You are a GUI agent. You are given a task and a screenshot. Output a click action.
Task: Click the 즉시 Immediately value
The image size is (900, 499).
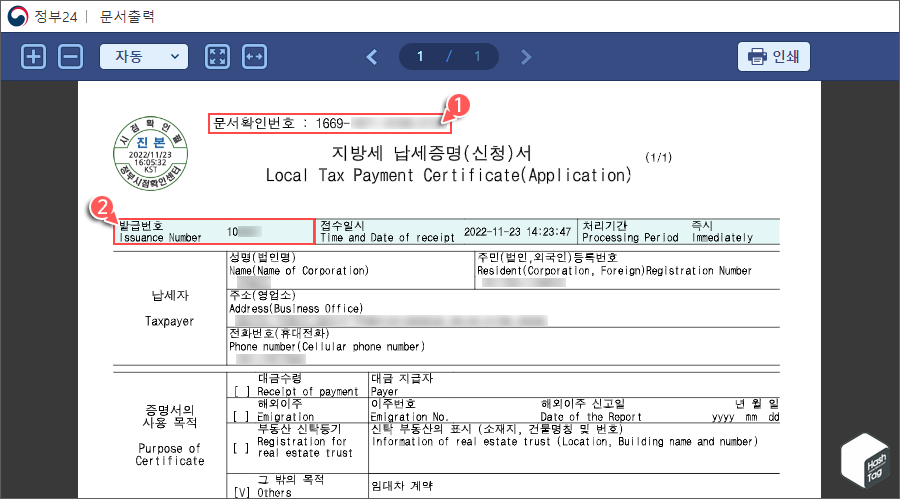coord(722,231)
